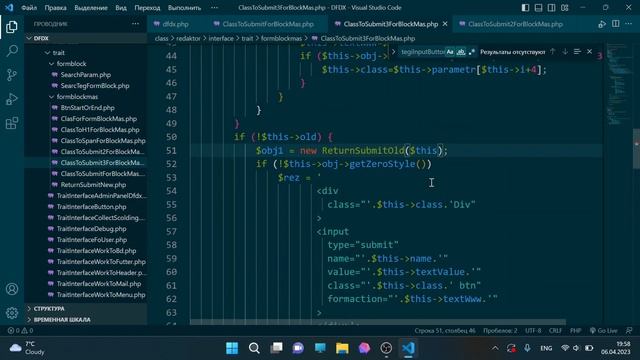Screen dimensions: 640x360
Task: Open customize layout icon
Action: point(565,8)
